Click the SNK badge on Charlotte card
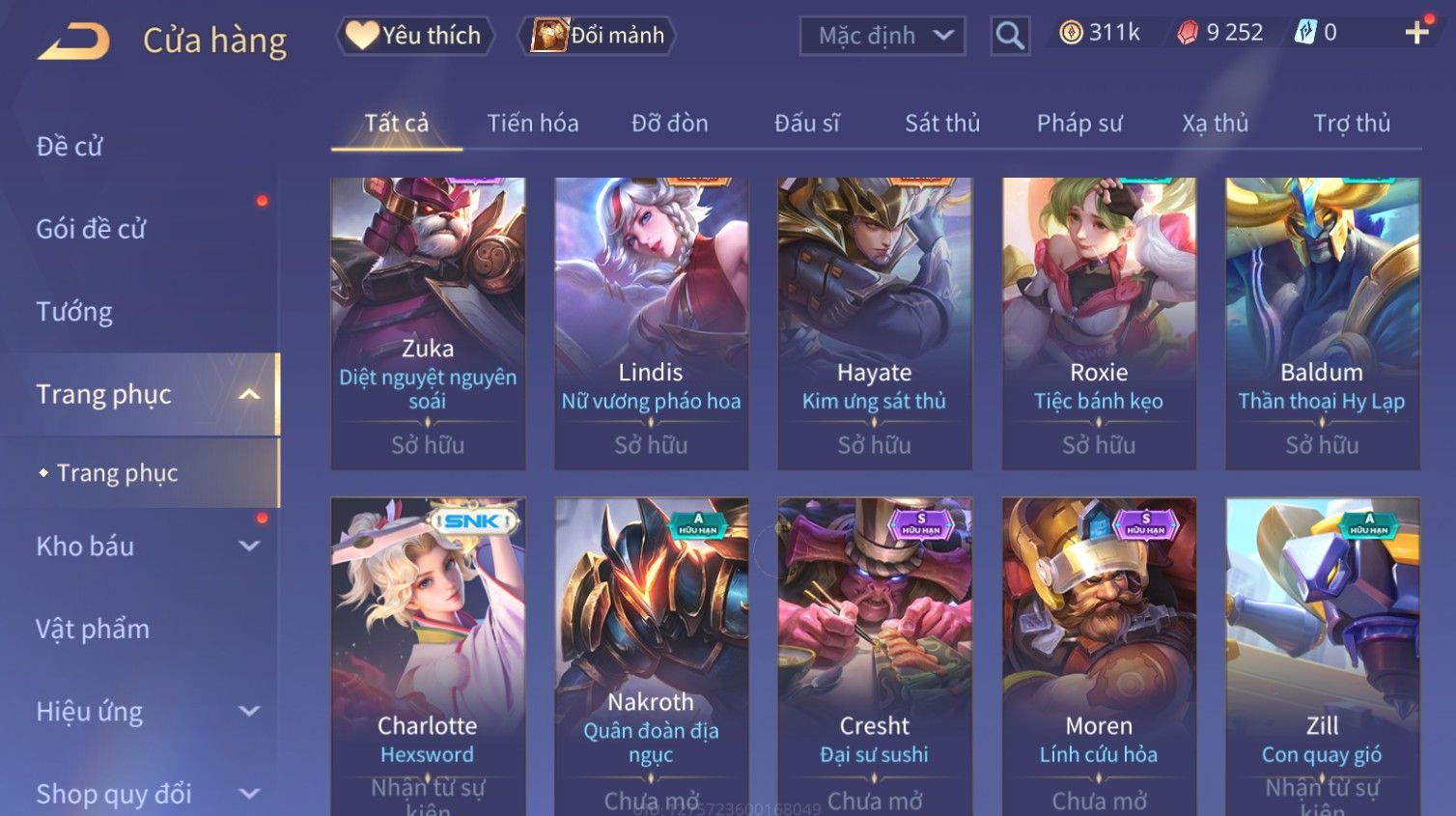 coord(473,521)
